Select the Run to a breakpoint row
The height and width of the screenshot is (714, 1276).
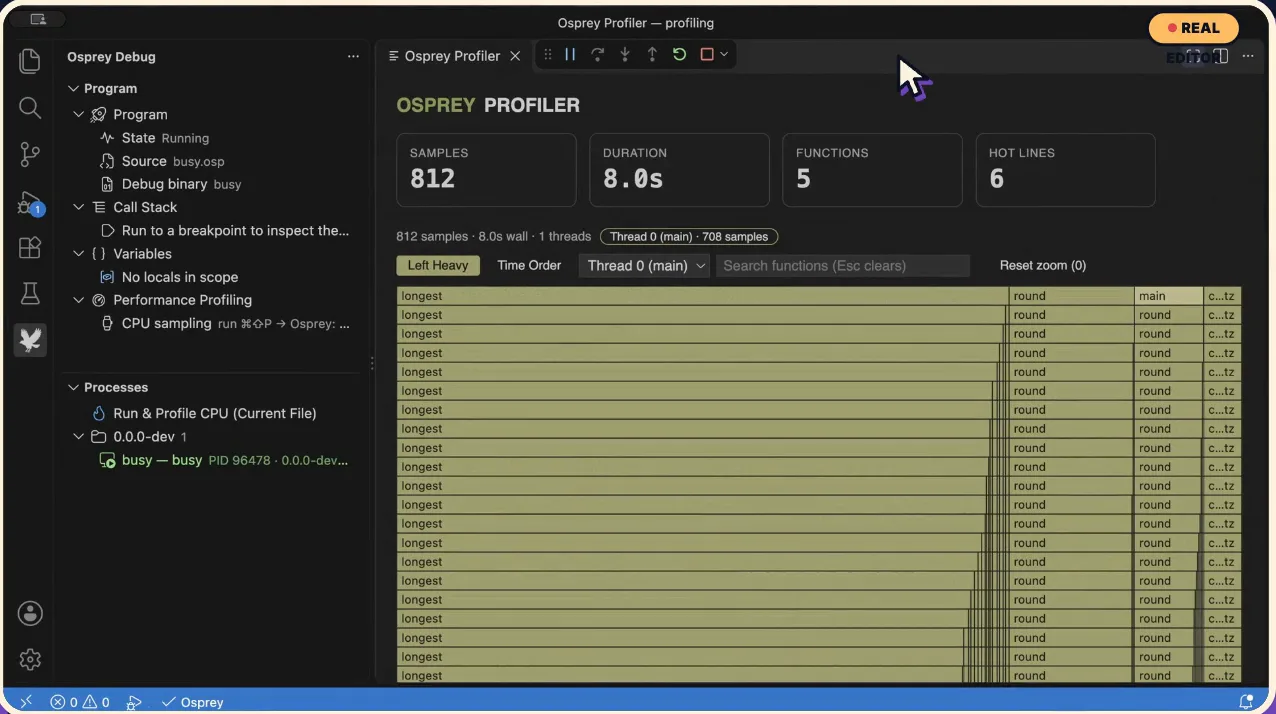(212, 230)
